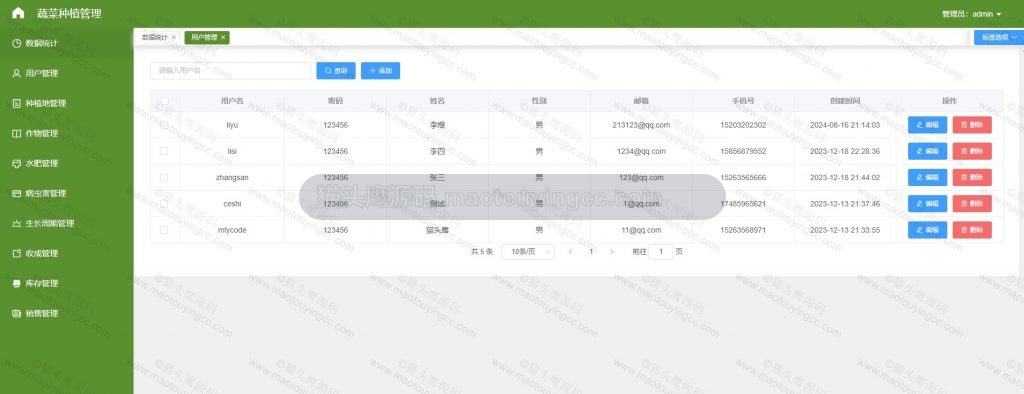Click the document icon for 种植地管理
The image size is (1024, 394).
17,103
